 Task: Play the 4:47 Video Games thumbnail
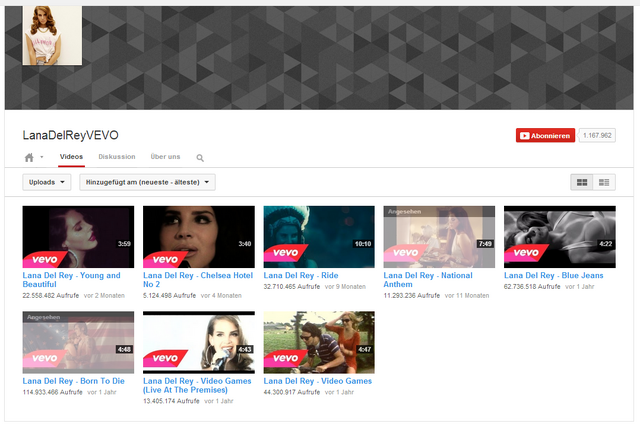point(319,342)
